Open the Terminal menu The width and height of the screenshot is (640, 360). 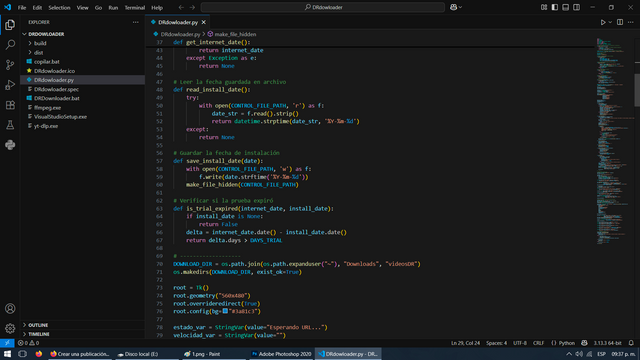point(135,8)
